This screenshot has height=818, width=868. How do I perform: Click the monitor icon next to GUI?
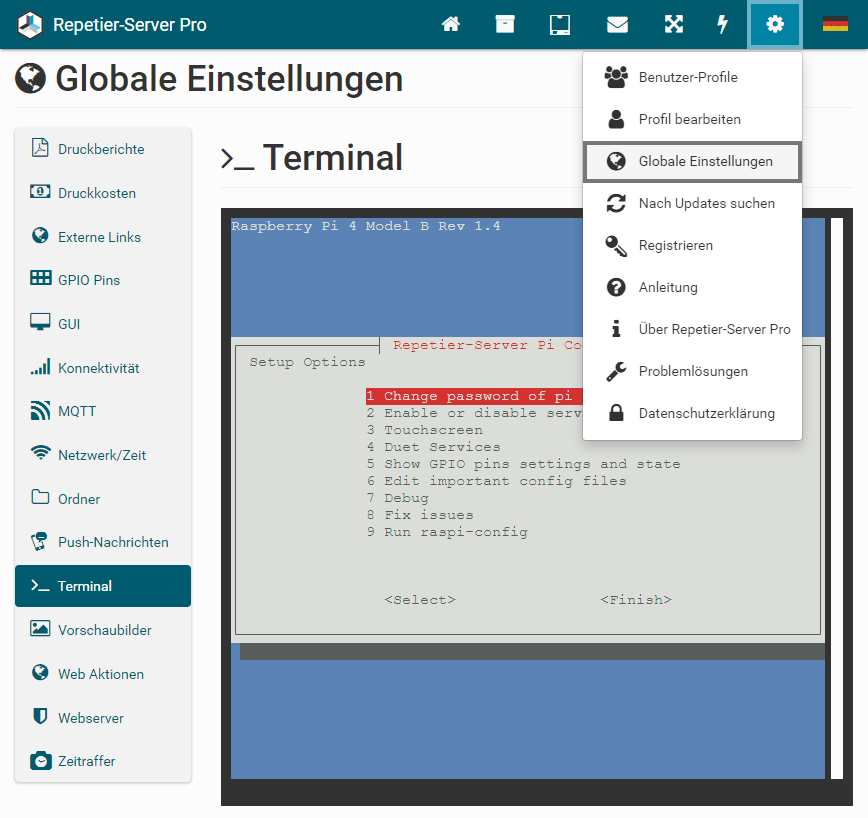tap(40, 322)
